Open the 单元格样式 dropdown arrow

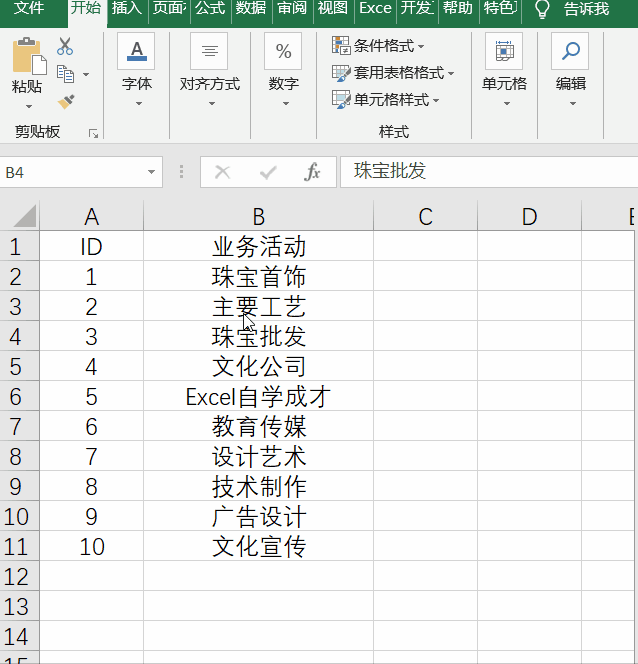436,101
